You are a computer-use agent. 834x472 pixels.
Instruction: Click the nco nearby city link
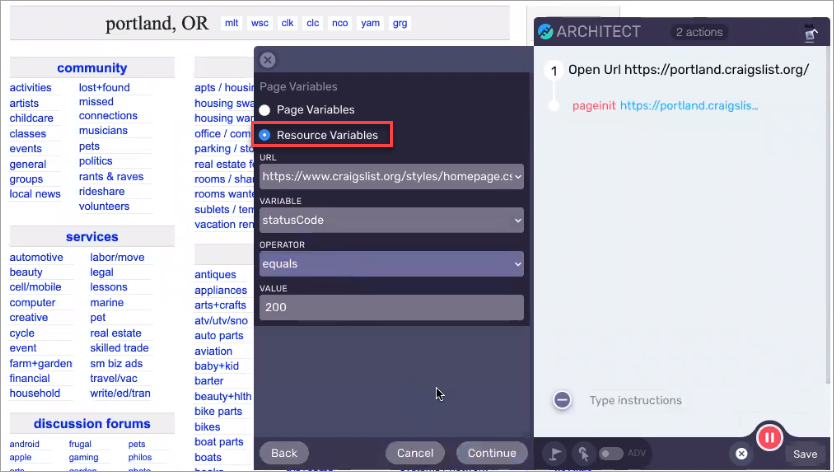click(x=340, y=23)
